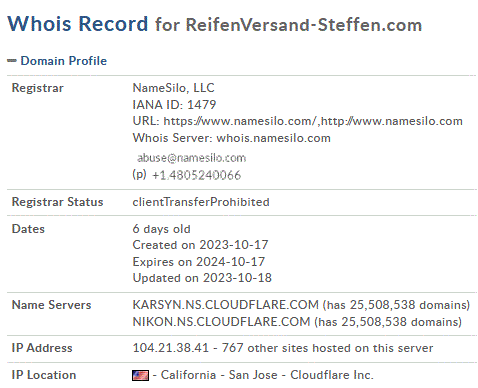Click the Domain Profile heading
This screenshot has height=388, width=478.
point(64,61)
